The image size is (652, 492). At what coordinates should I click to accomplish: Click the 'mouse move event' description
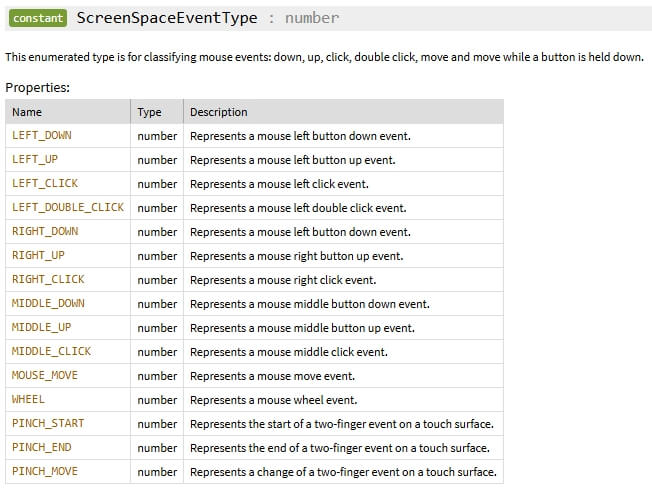click(x=272, y=376)
